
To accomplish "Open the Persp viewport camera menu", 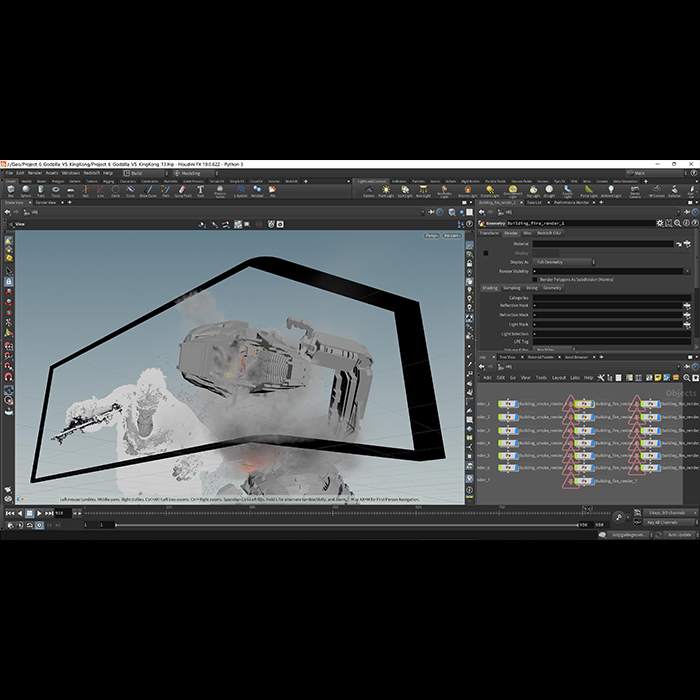I will point(432,236).
